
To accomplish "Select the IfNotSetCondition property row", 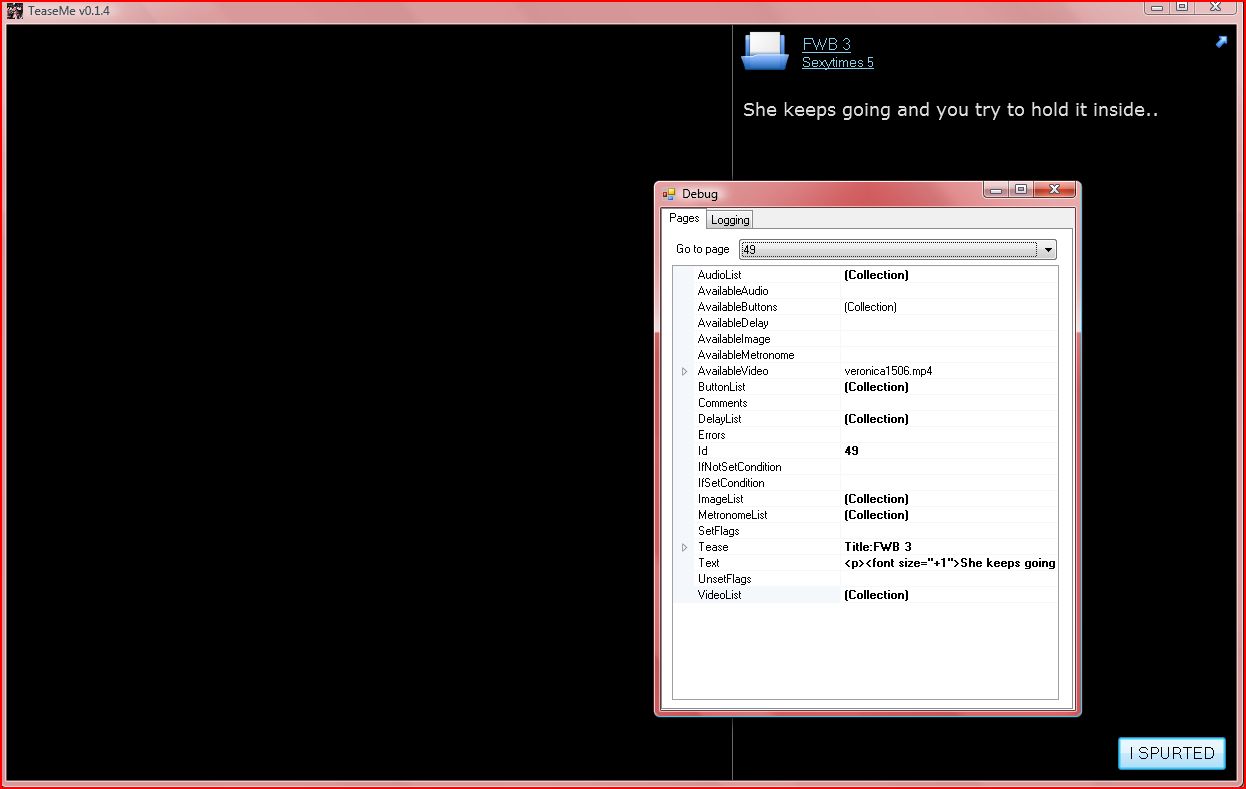I will click(865, 467).
